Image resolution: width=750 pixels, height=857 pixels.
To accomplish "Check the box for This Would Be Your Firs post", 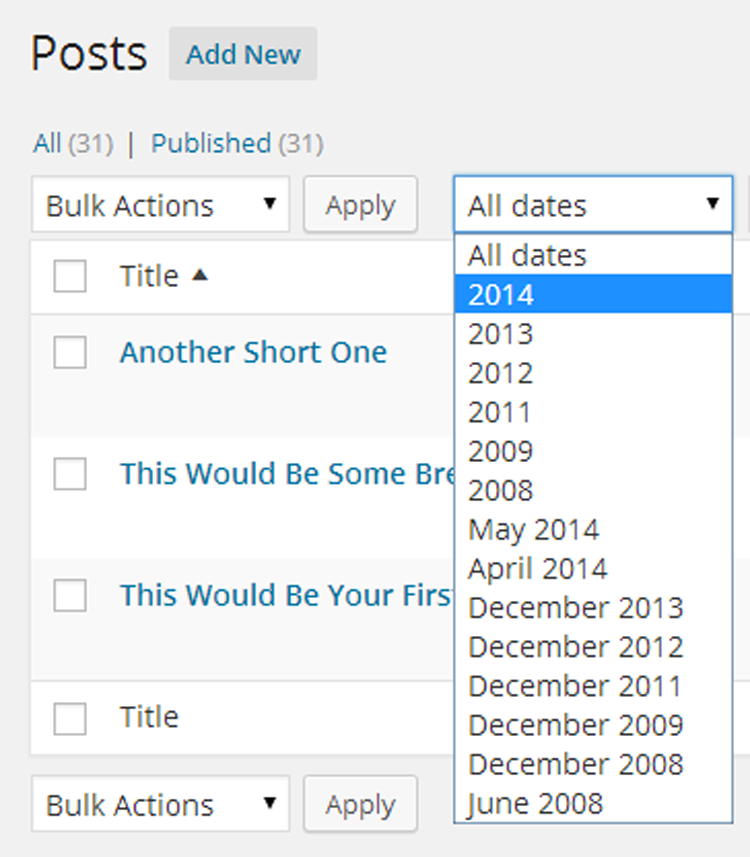I will click(x=69, y=595).
